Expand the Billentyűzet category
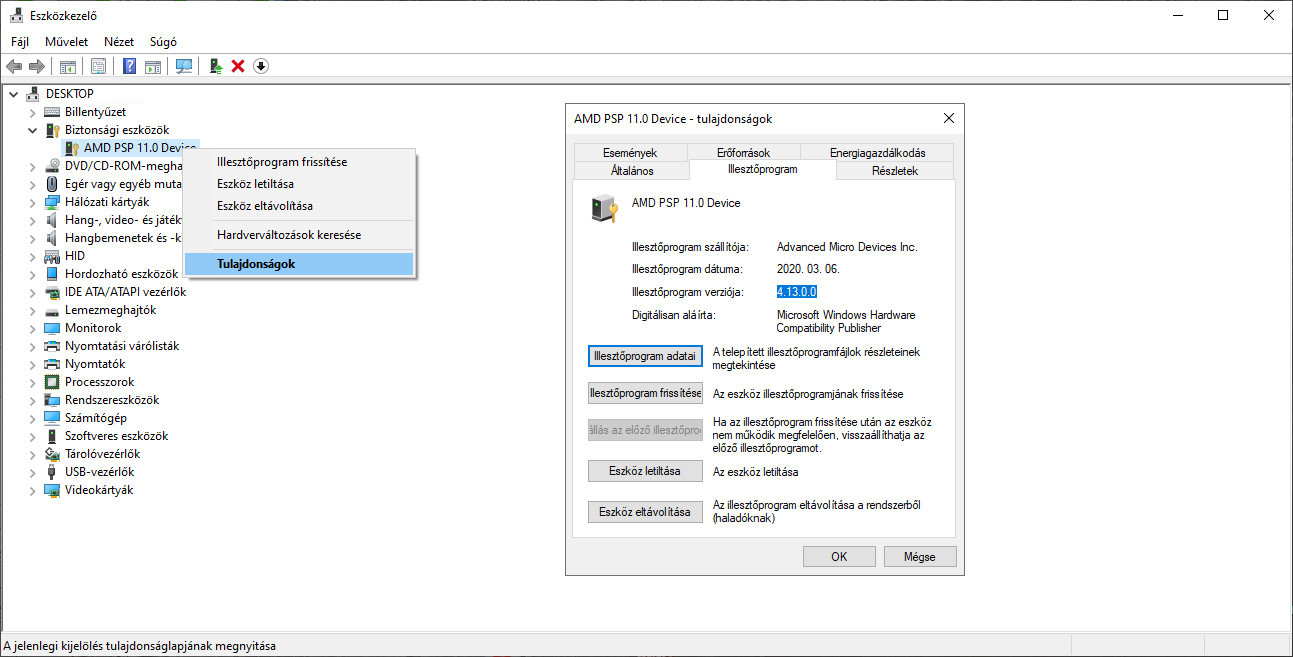1293x657 pixels. pos(32,112)
